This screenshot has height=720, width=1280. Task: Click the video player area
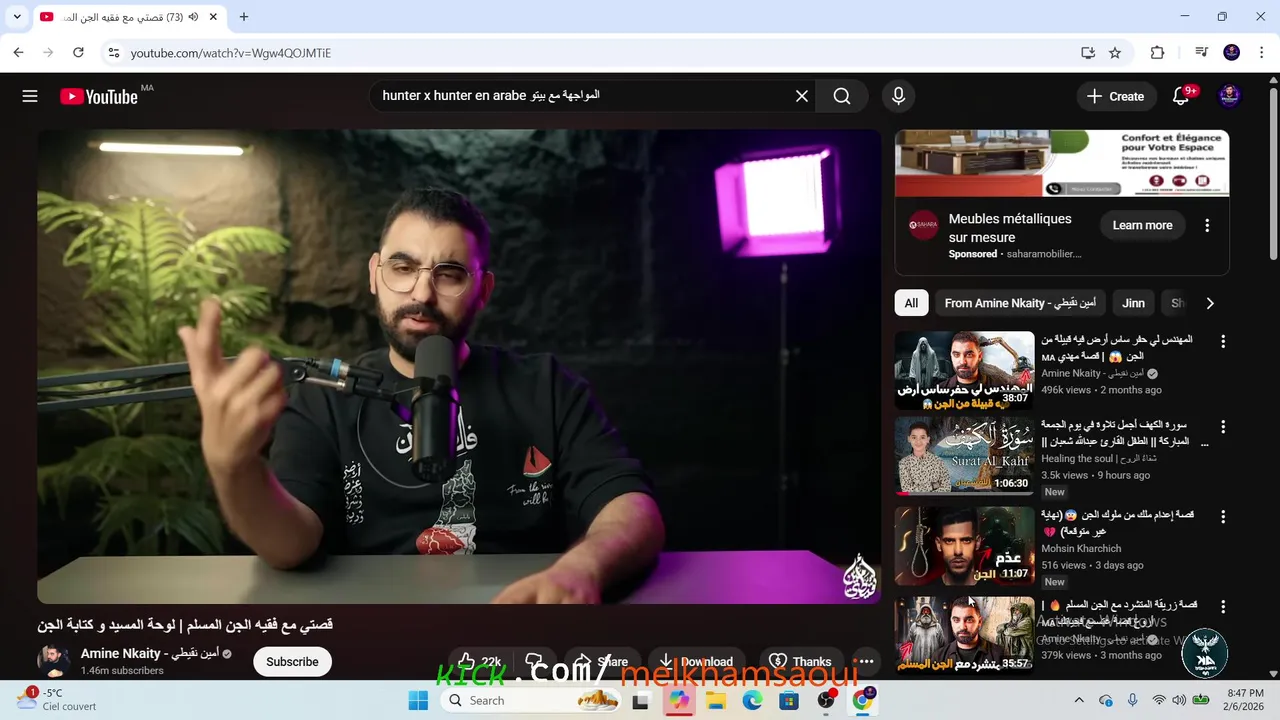[459, 366]
